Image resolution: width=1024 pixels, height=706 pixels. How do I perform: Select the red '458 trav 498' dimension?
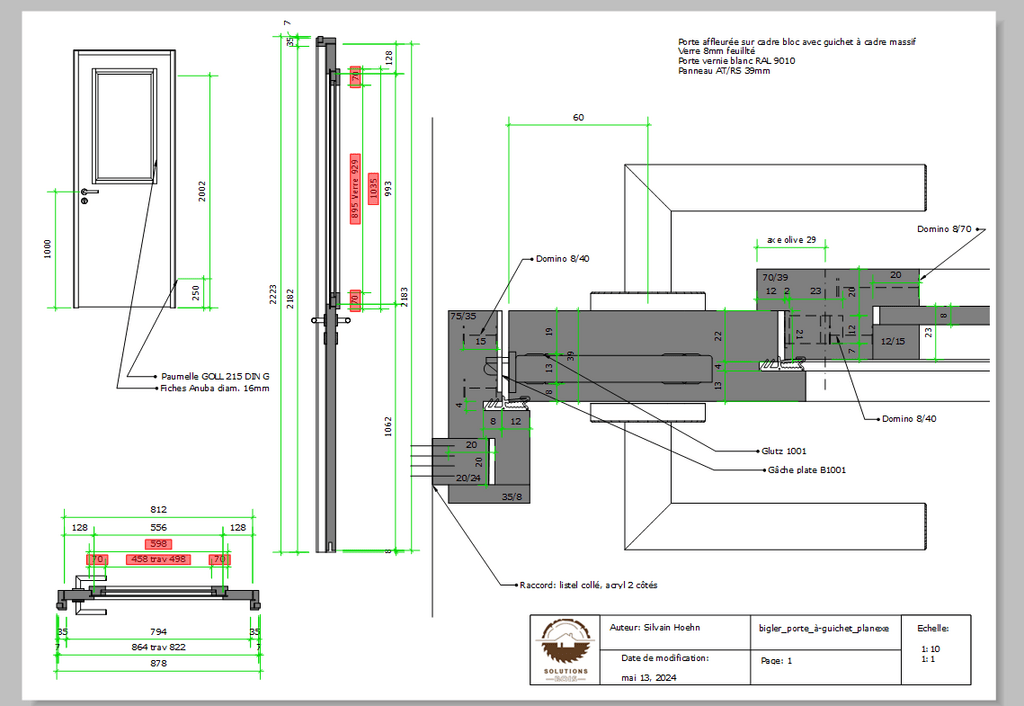159,560
